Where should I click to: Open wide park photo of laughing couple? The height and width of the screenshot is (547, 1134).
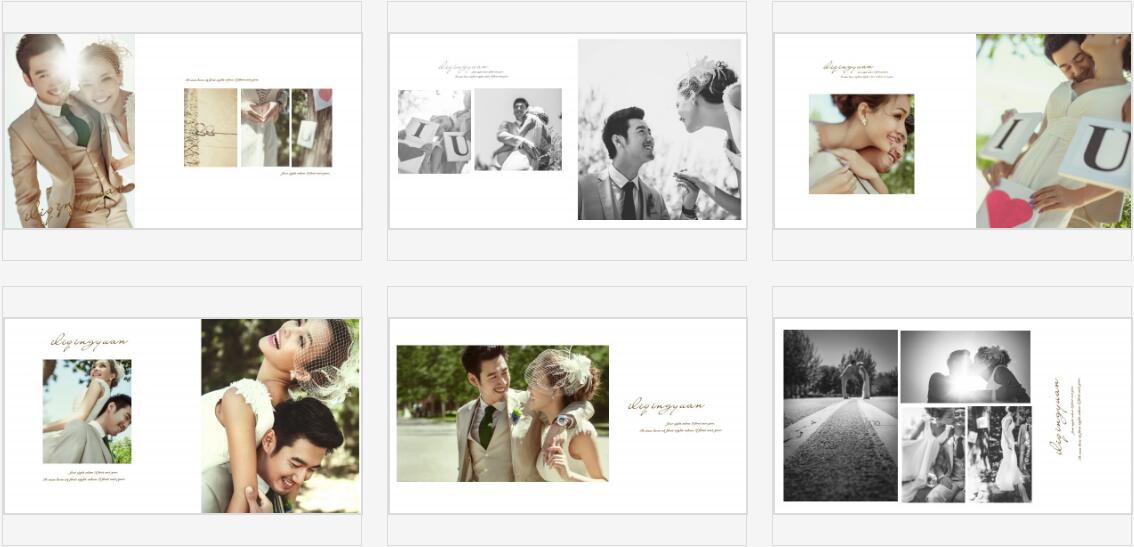(502, 413)
